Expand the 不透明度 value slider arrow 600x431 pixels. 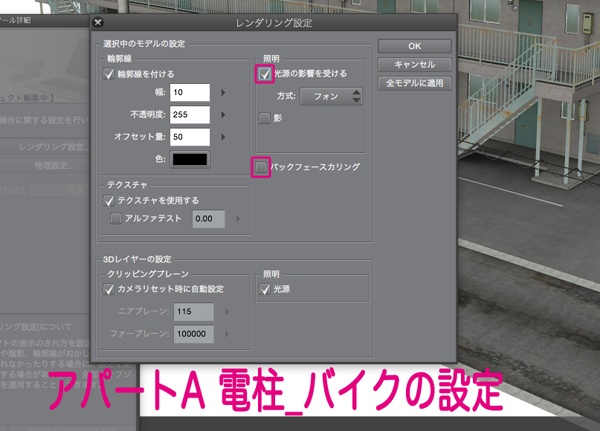tap(223, 115)
